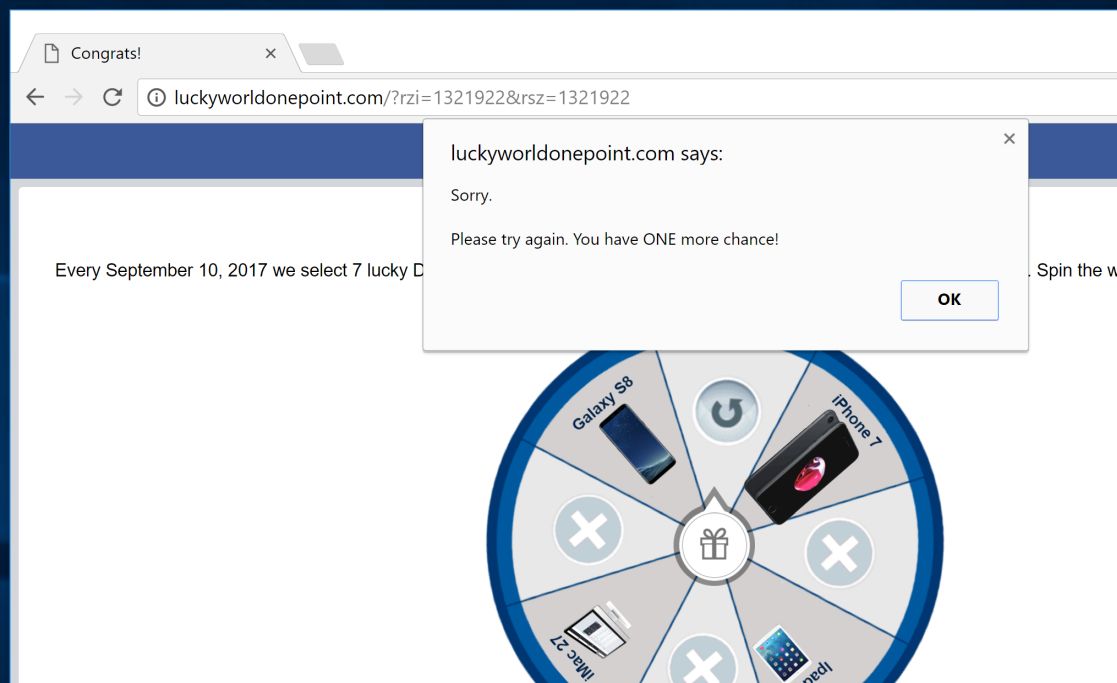Click the address bar URL field

(x=627, y=98)
